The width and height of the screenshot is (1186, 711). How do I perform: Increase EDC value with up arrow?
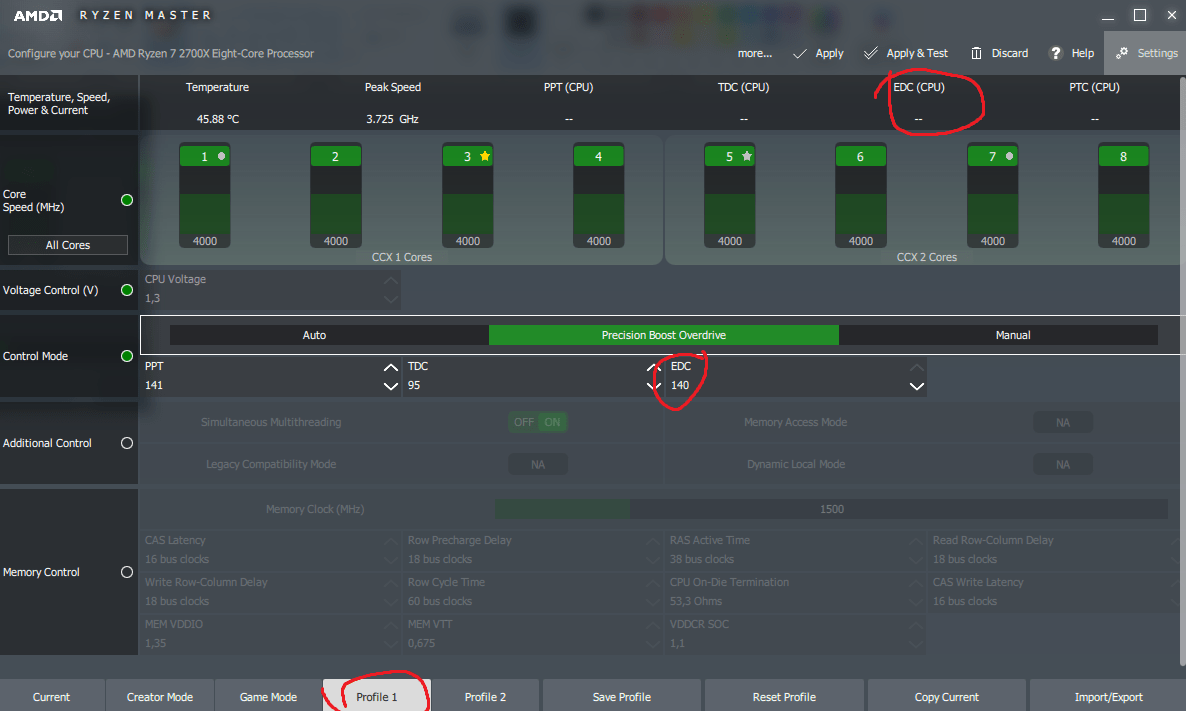pyautogui.click(x=917, y=368)
